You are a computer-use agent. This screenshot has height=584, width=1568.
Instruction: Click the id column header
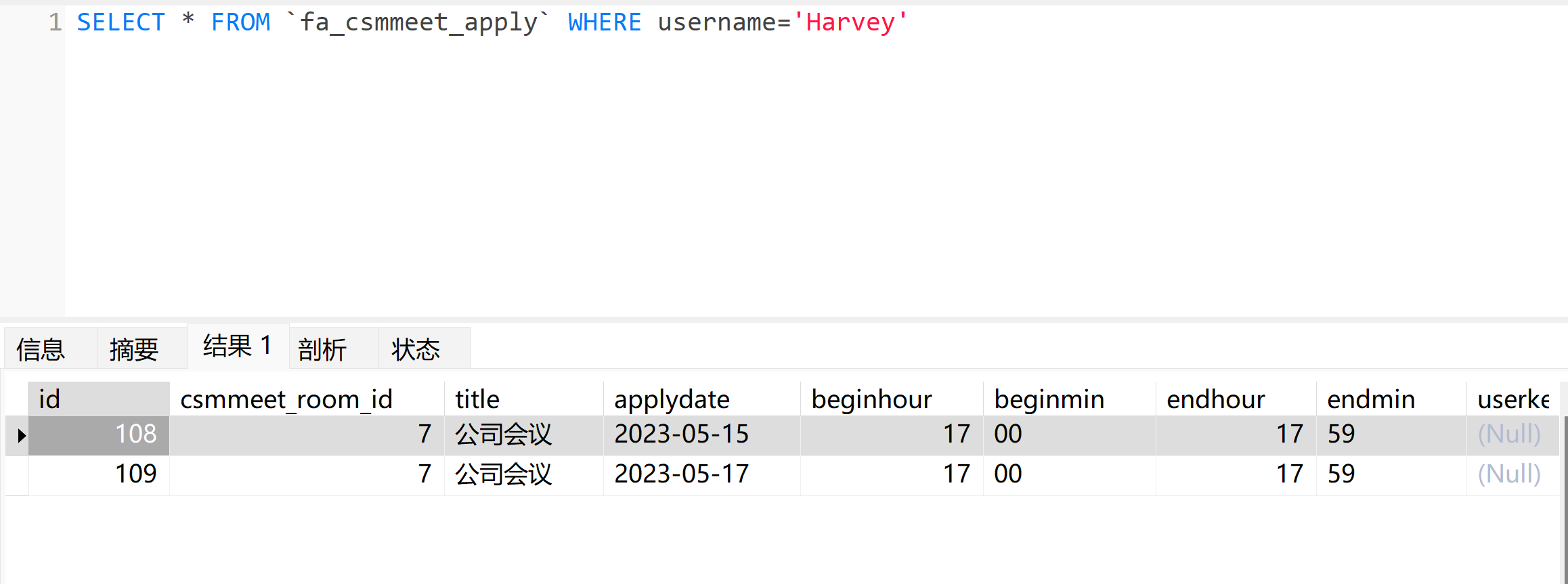click(x=99, y=399)
